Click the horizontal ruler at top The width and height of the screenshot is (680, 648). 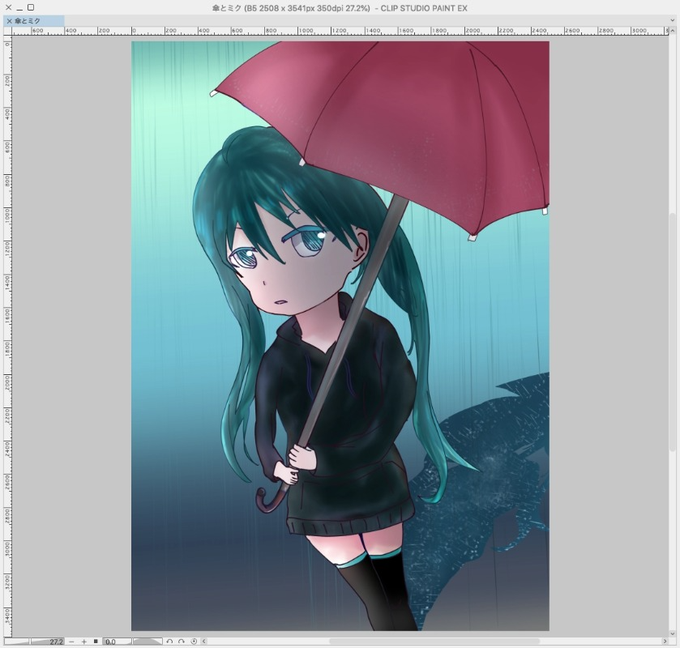pyautogui.click(x=340, y=31)
